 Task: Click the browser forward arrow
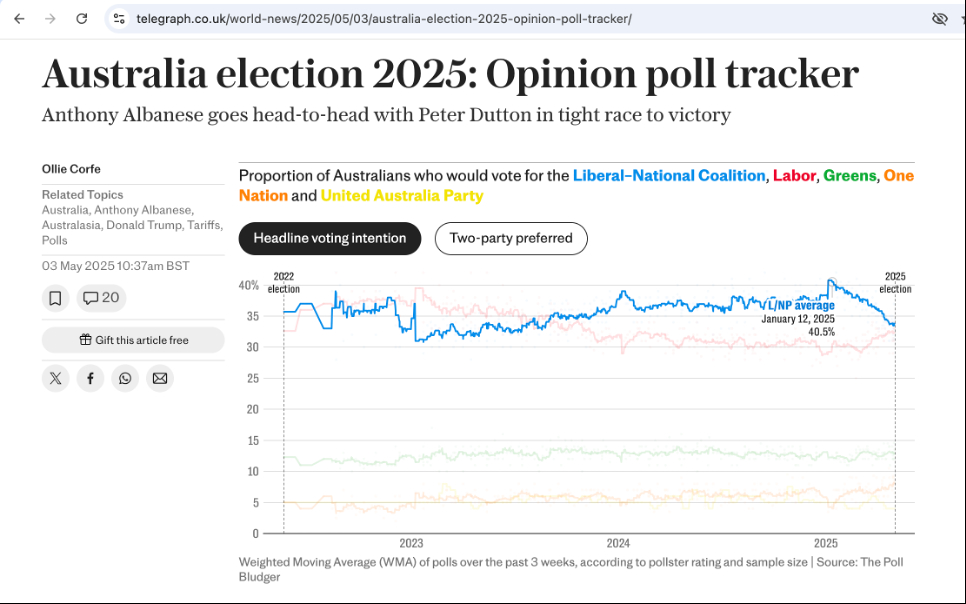50,19
